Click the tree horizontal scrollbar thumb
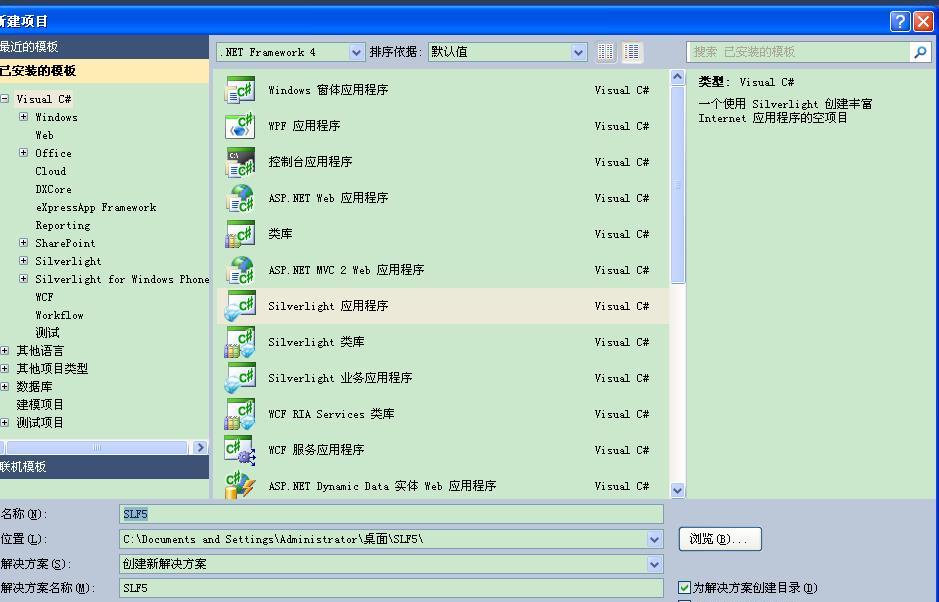 coord(96,447)
